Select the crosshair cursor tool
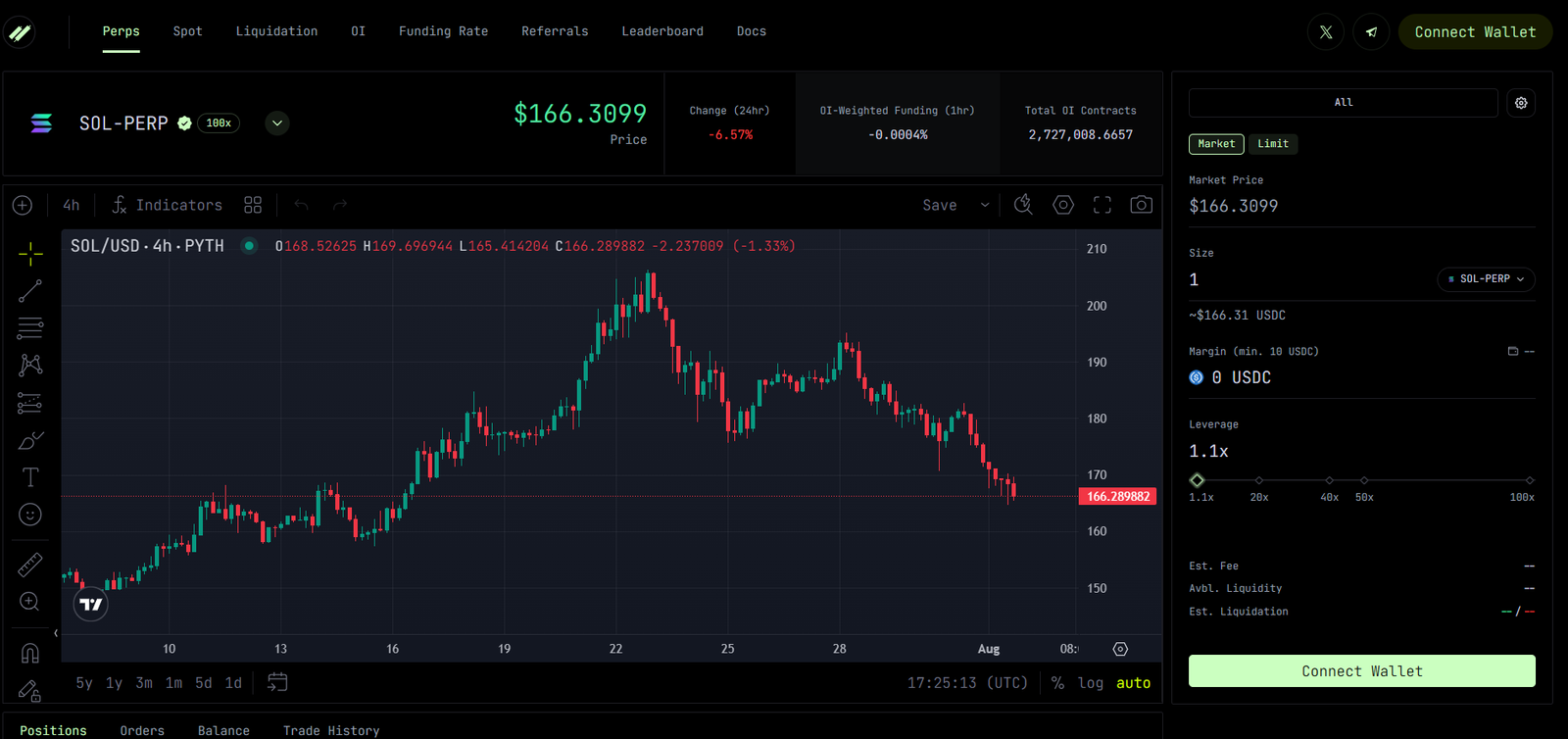 point(30,254)
